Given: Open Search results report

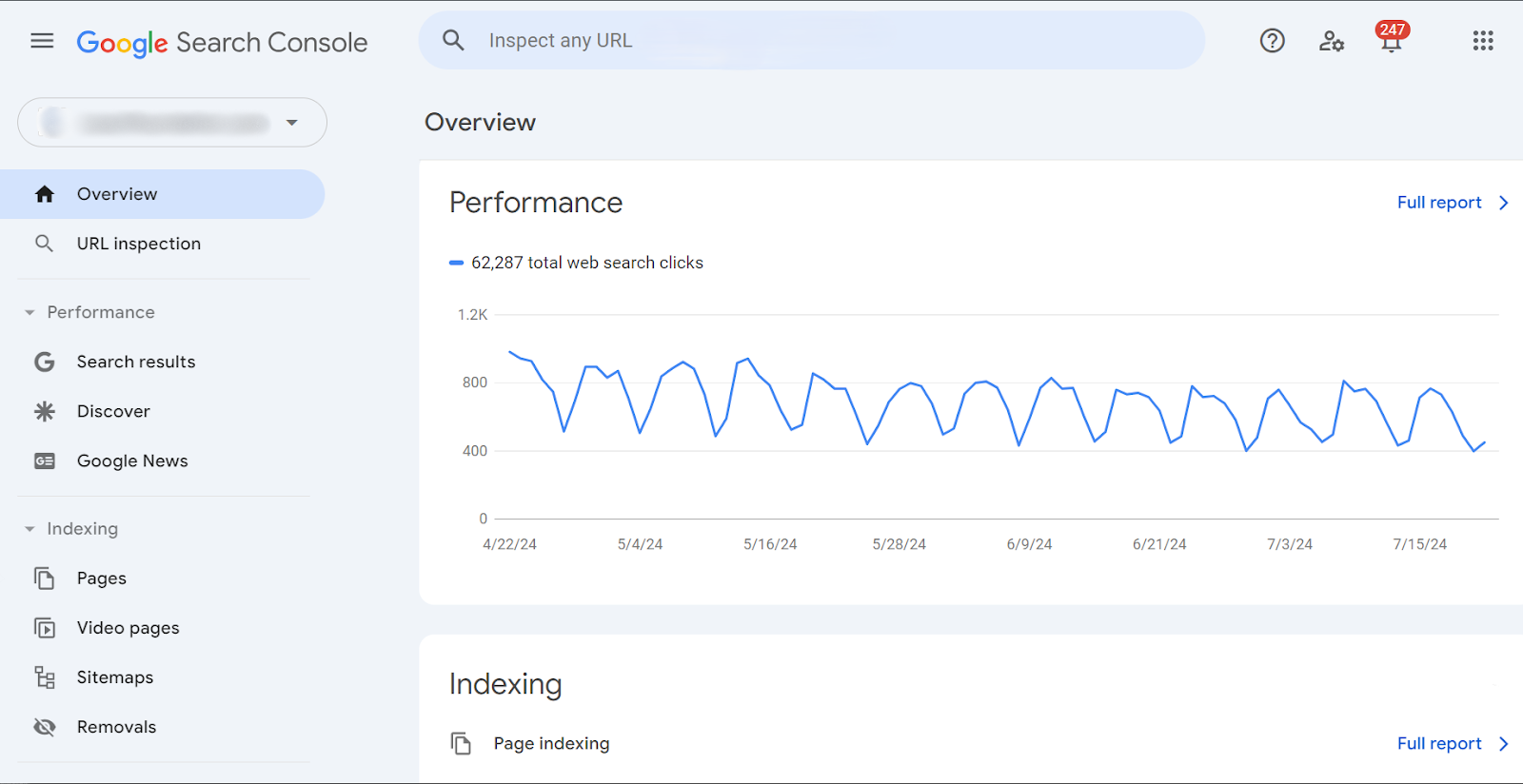Looking at the screenshot, I should (135, 362).
